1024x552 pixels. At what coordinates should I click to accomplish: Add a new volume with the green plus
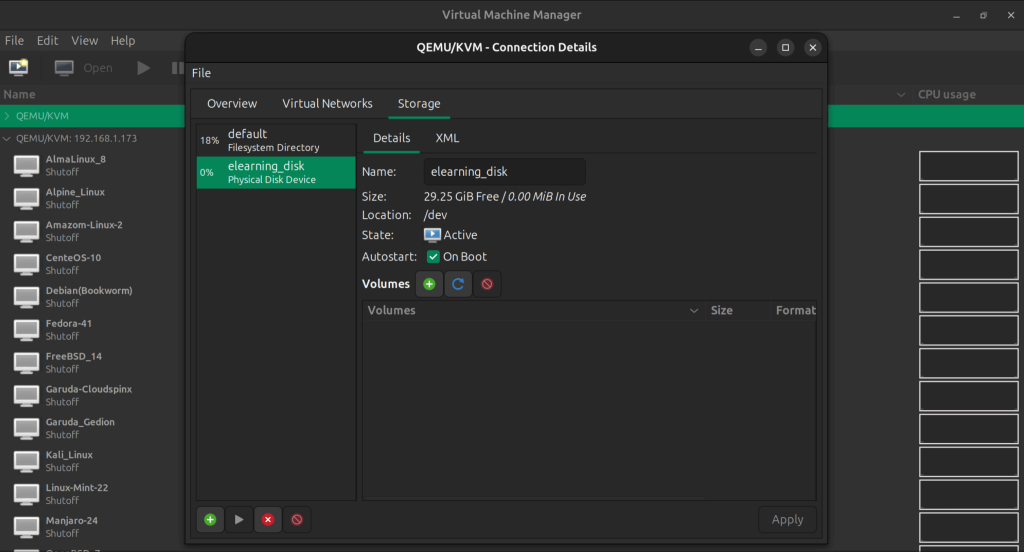tap(429, 284)
